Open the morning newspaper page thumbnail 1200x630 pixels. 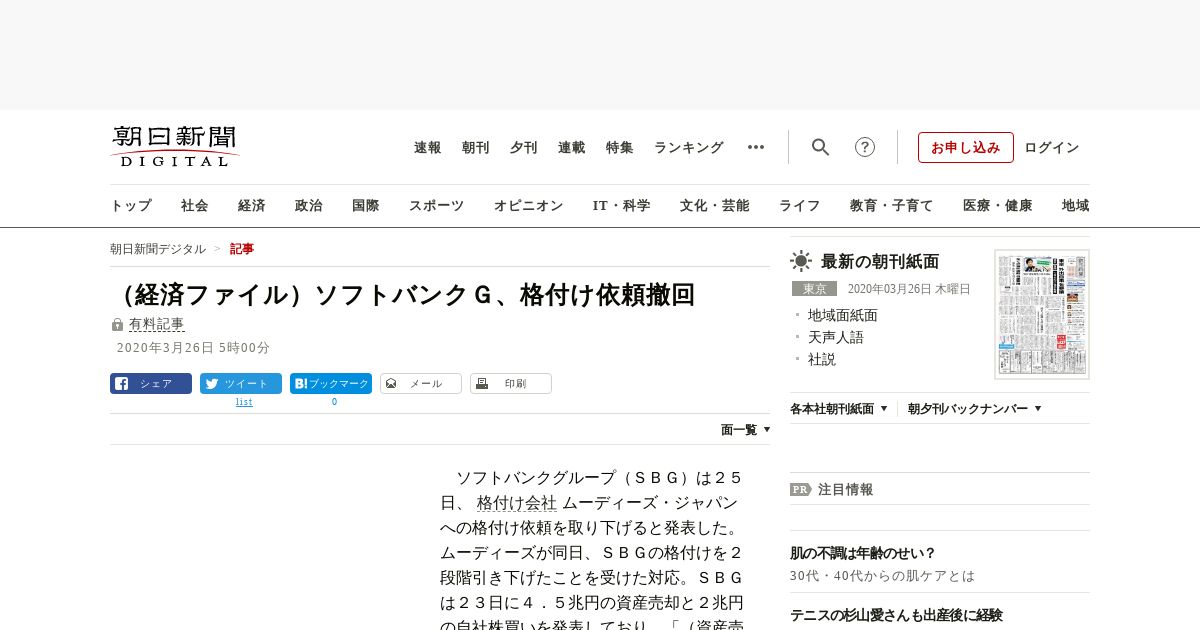1042,314
